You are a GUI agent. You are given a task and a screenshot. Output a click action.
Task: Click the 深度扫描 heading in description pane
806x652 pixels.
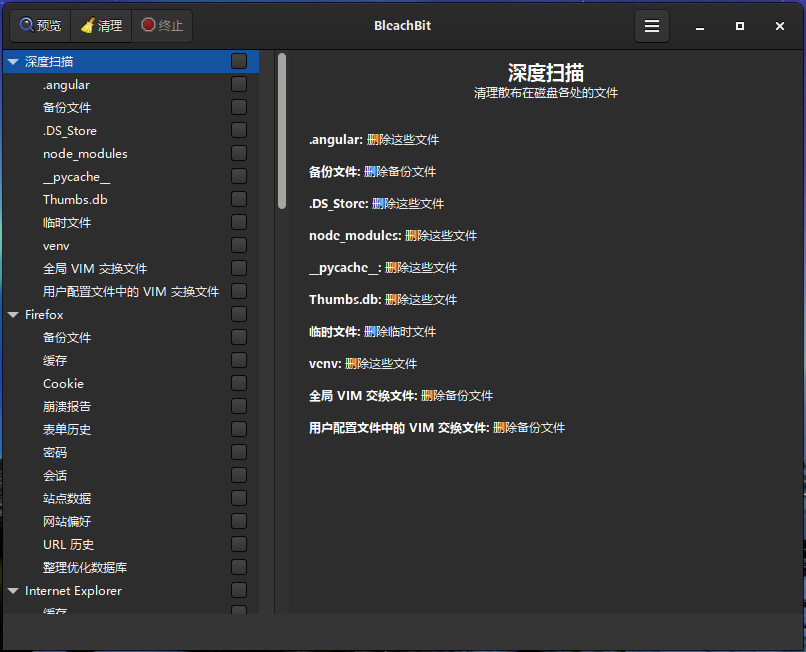point(546,73)
